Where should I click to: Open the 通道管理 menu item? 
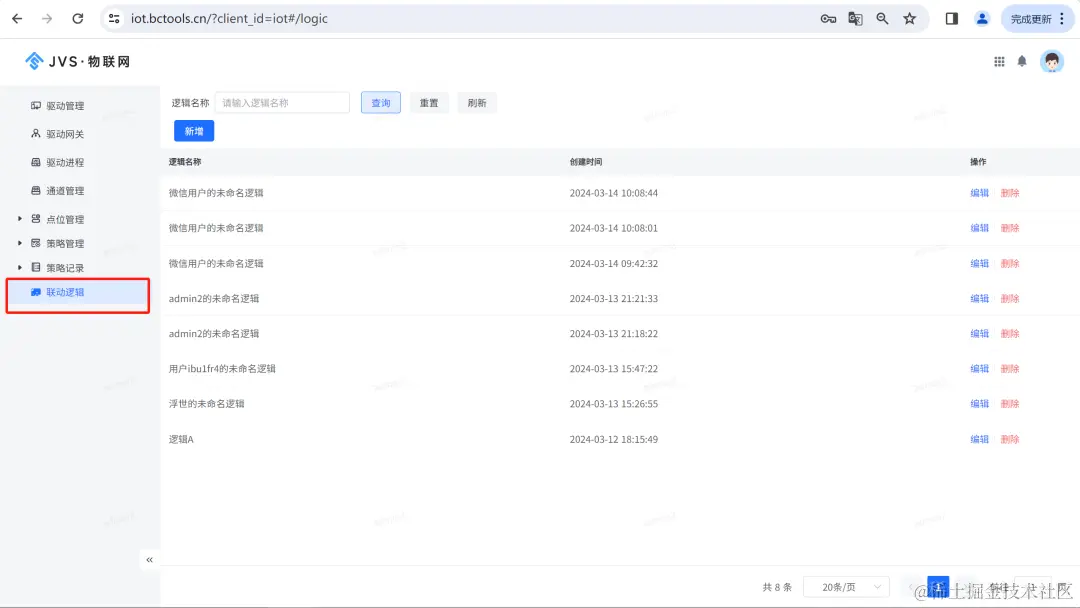(65, 191)
